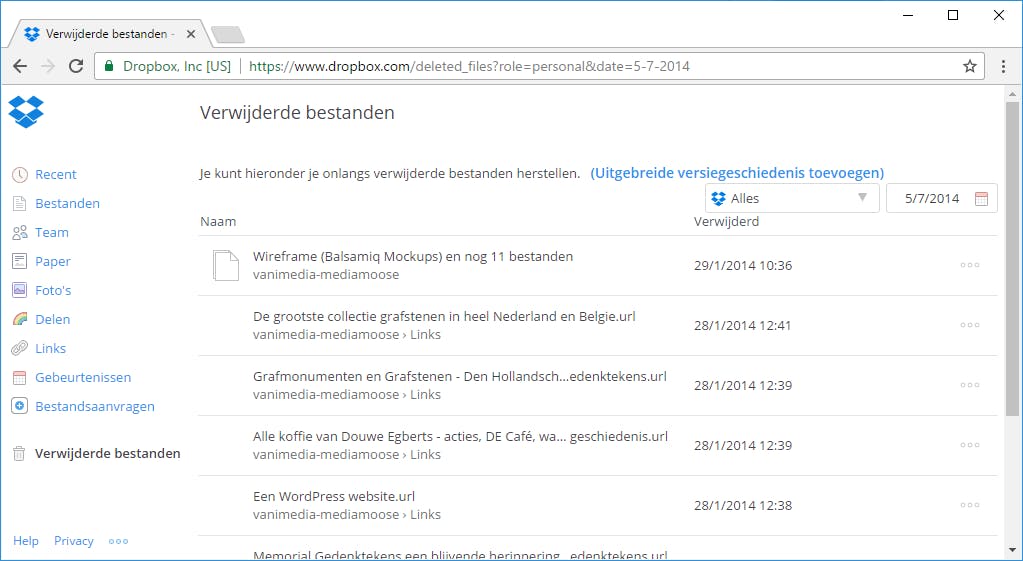Image resolution: width=1023 pixels, height=561 pixels.
Task: Click the Naam column header
Action: point(218,221)
